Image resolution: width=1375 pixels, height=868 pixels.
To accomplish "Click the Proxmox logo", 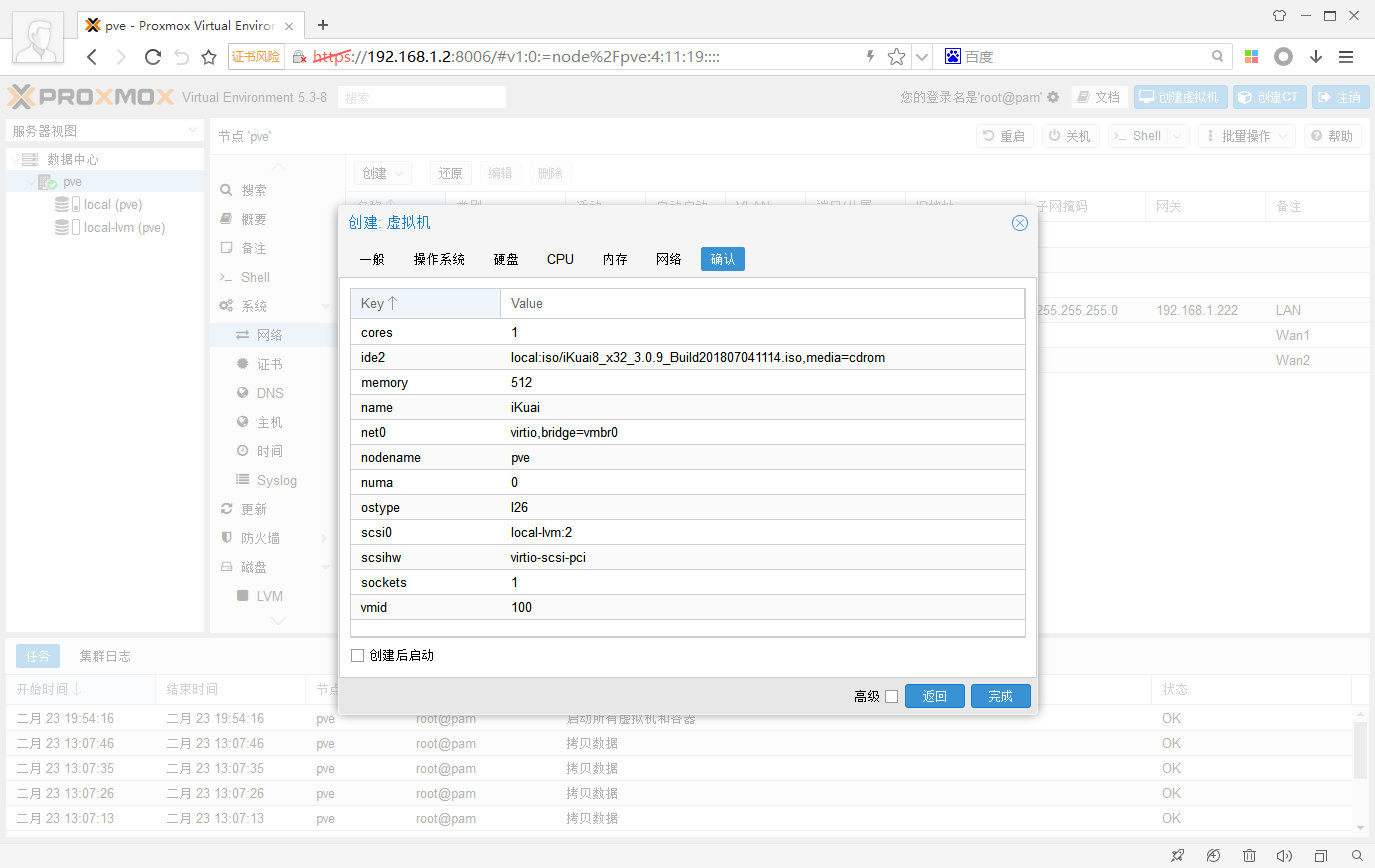I will (91, 97).
